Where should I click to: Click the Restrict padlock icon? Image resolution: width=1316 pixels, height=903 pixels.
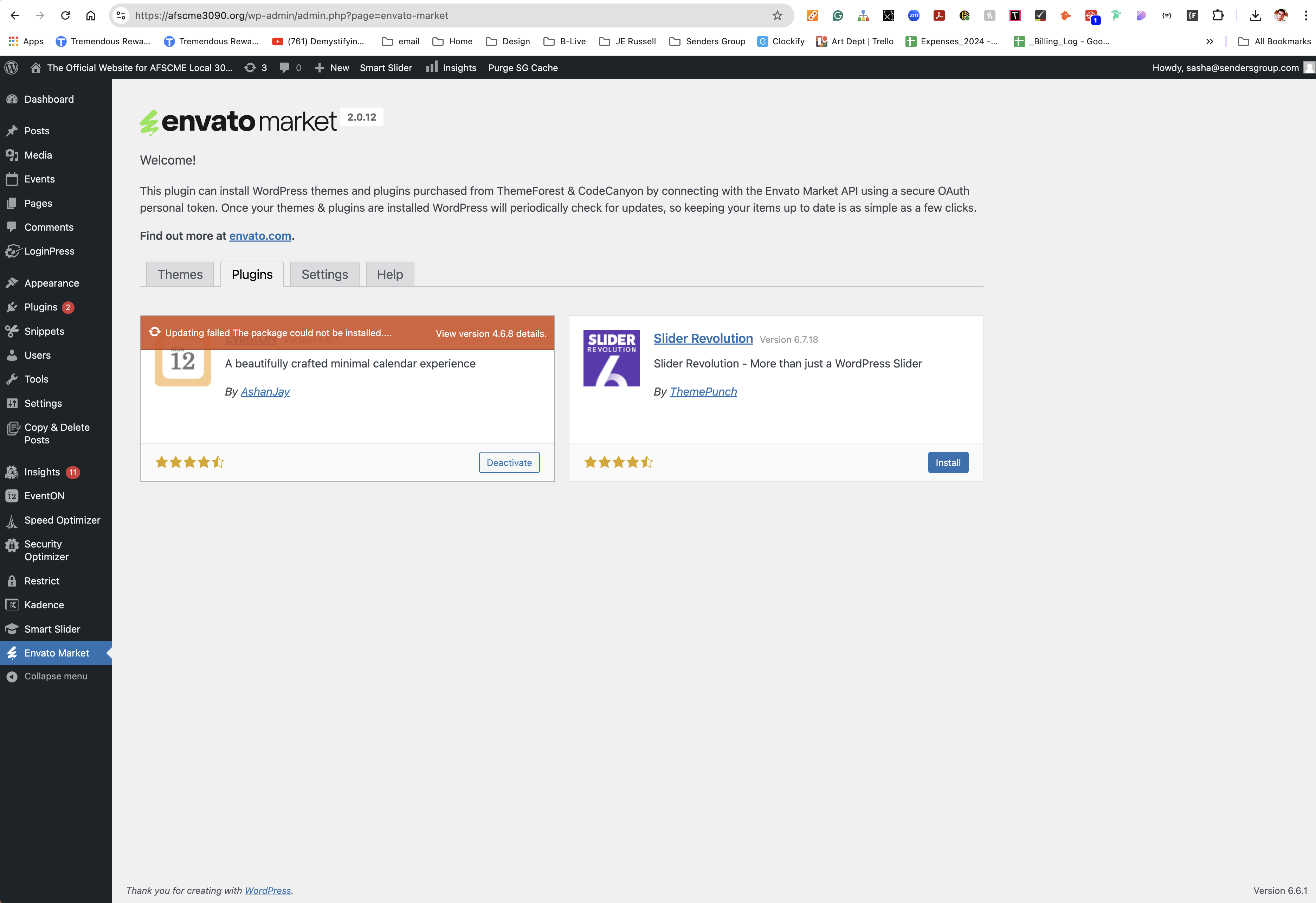pos(12,581)
